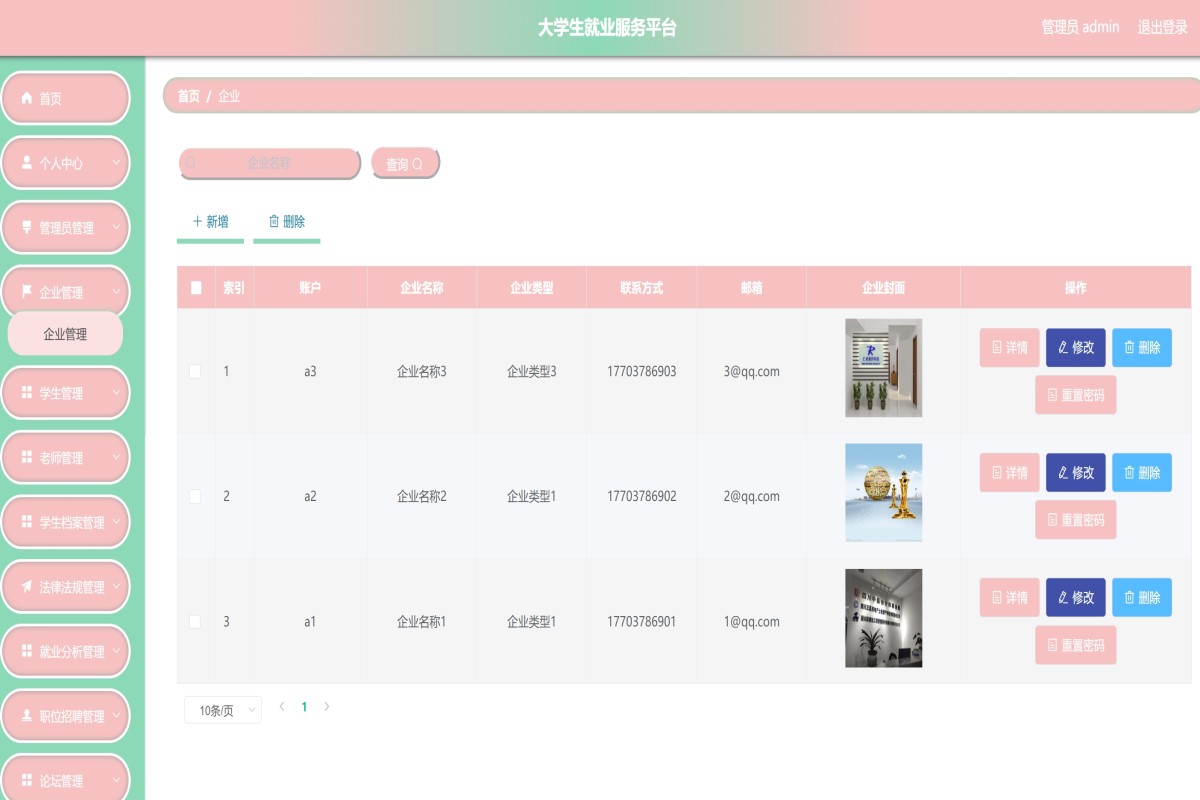
Task: Open the 10条/页 page size dropdown
Action: click(223, 710)
